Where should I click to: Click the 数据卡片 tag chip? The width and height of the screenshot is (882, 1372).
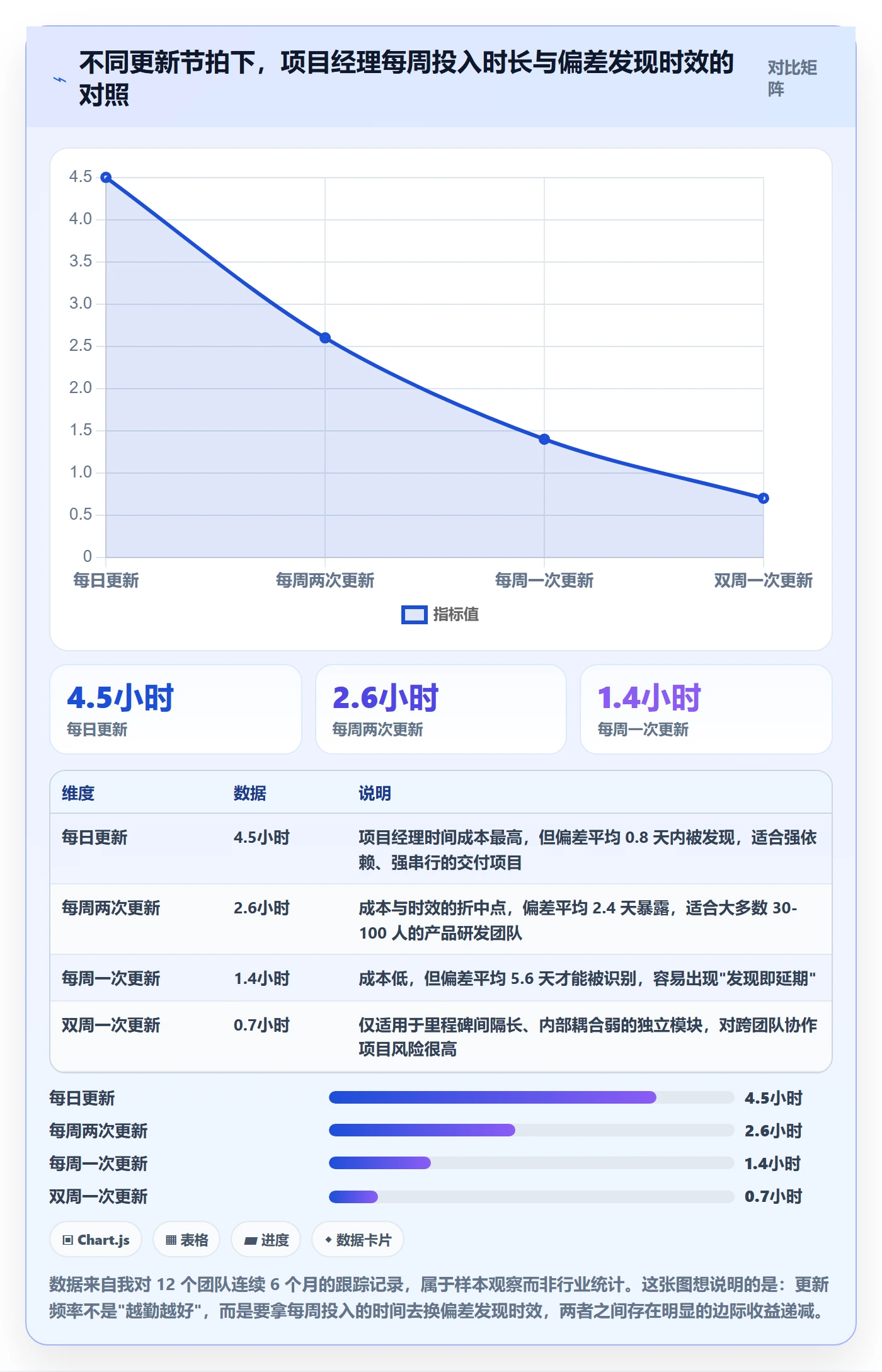tap(358, 1240)
